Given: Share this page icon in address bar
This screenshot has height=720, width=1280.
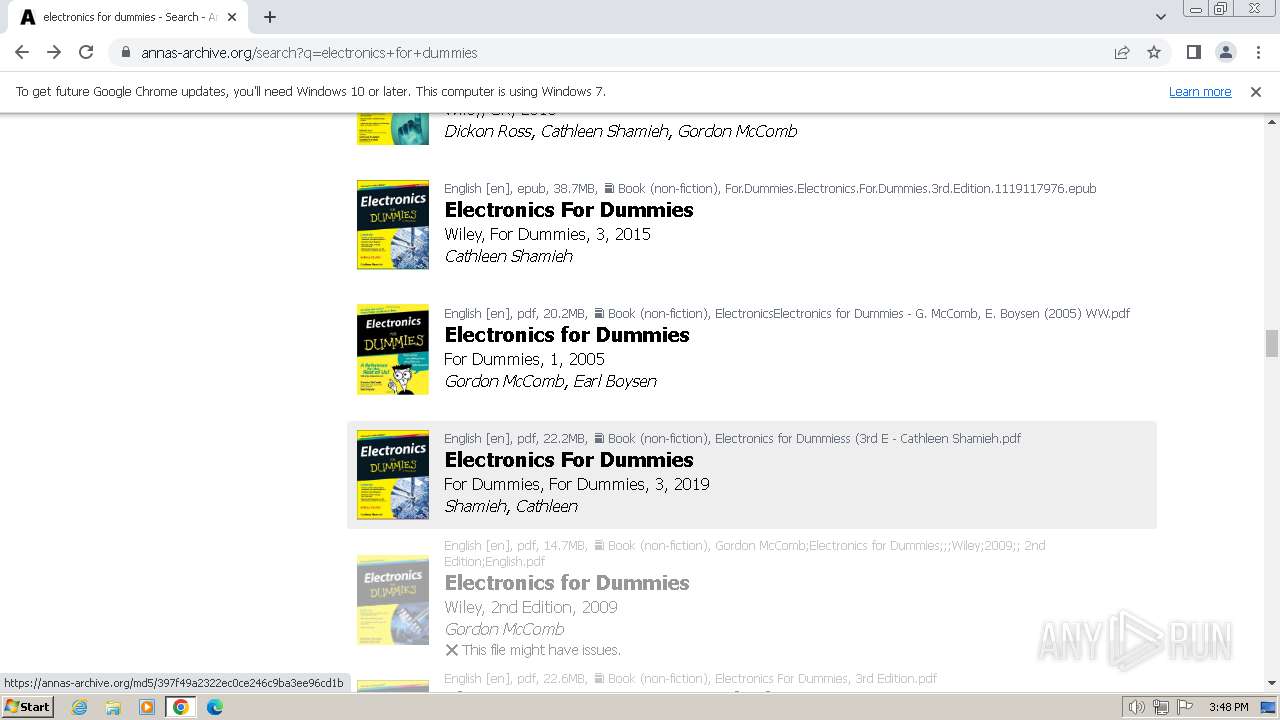Looking at the screenshot, I should click(1122, 52).
